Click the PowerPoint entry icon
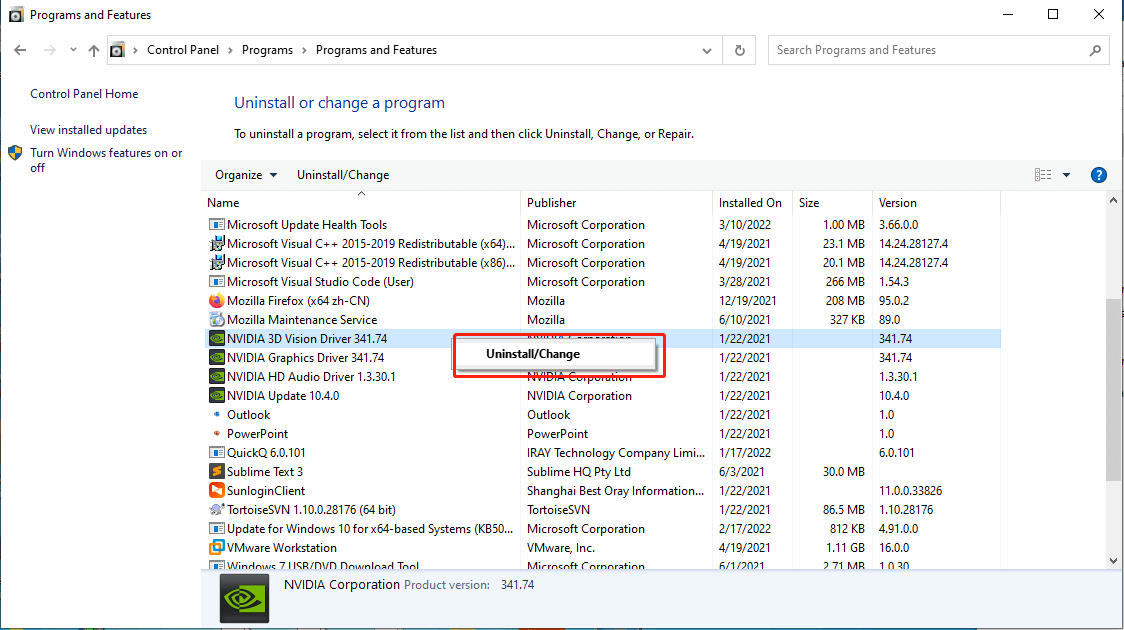The width and height of the screenshot is (1124, 630). pos(216,434)
